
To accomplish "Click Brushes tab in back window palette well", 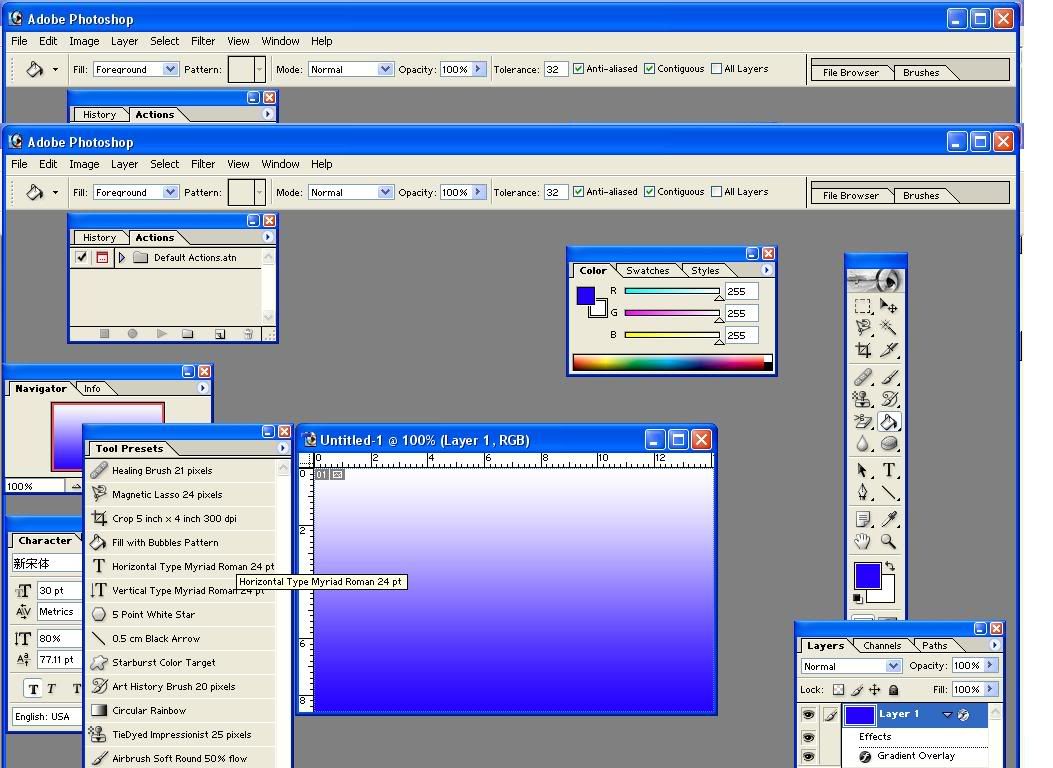I will [921, 73].
